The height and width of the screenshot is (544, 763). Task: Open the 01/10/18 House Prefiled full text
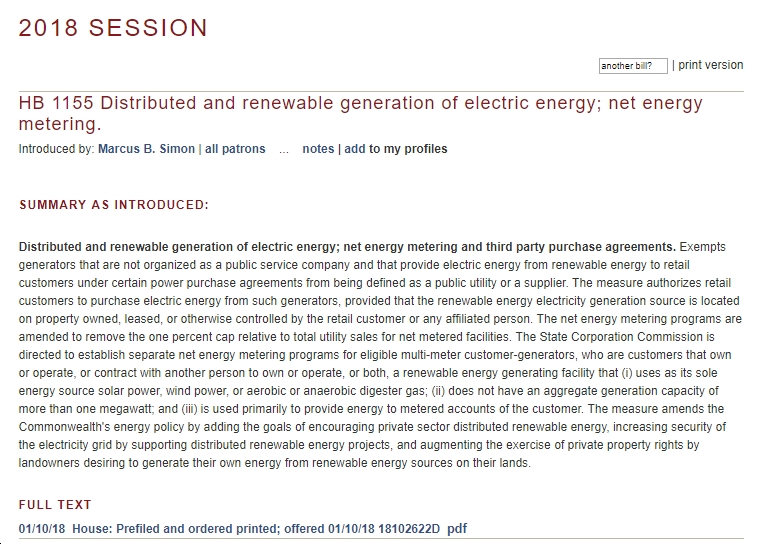[x=229, y=528]
